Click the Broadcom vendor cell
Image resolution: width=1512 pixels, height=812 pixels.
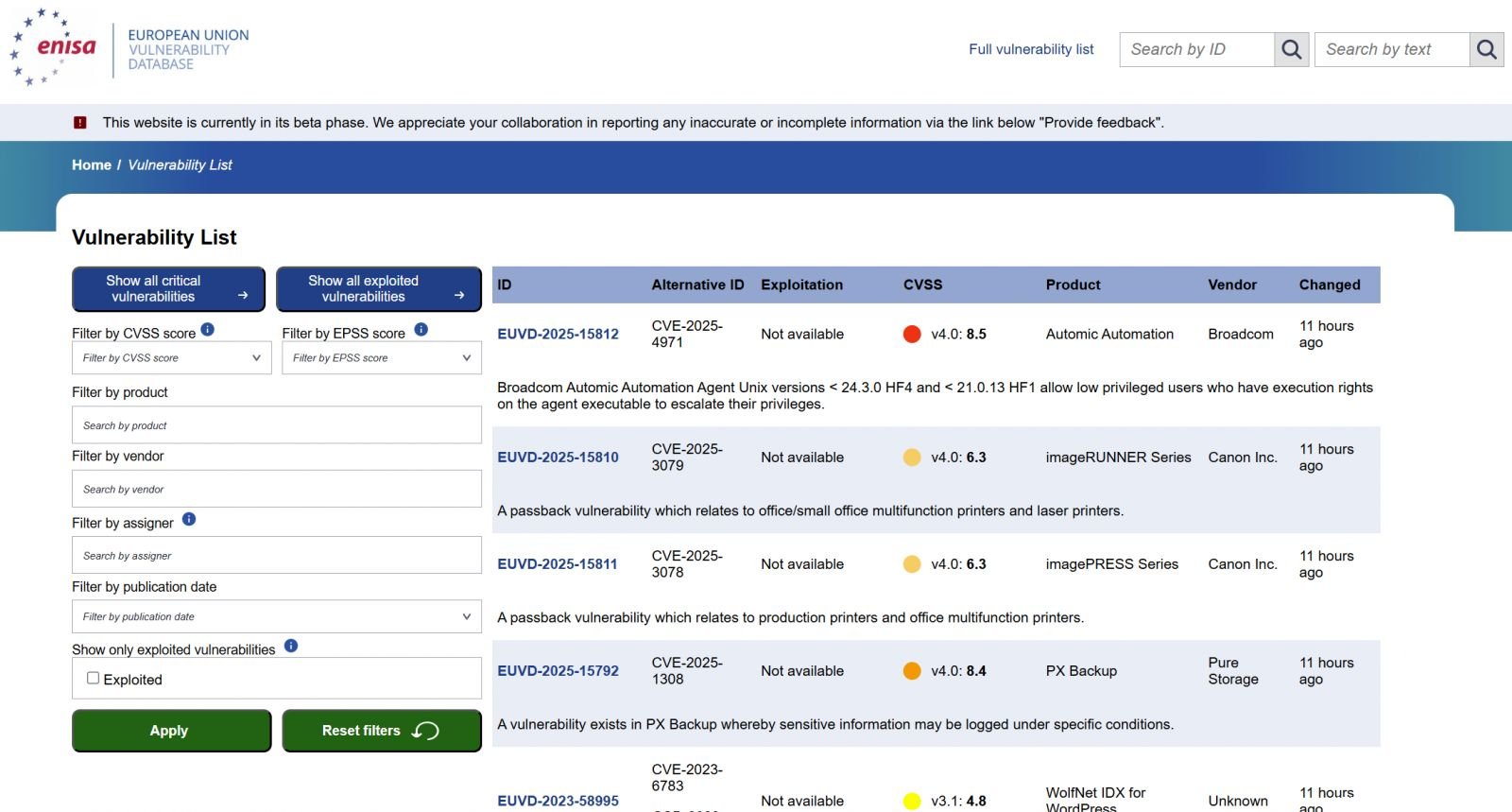1241,334
